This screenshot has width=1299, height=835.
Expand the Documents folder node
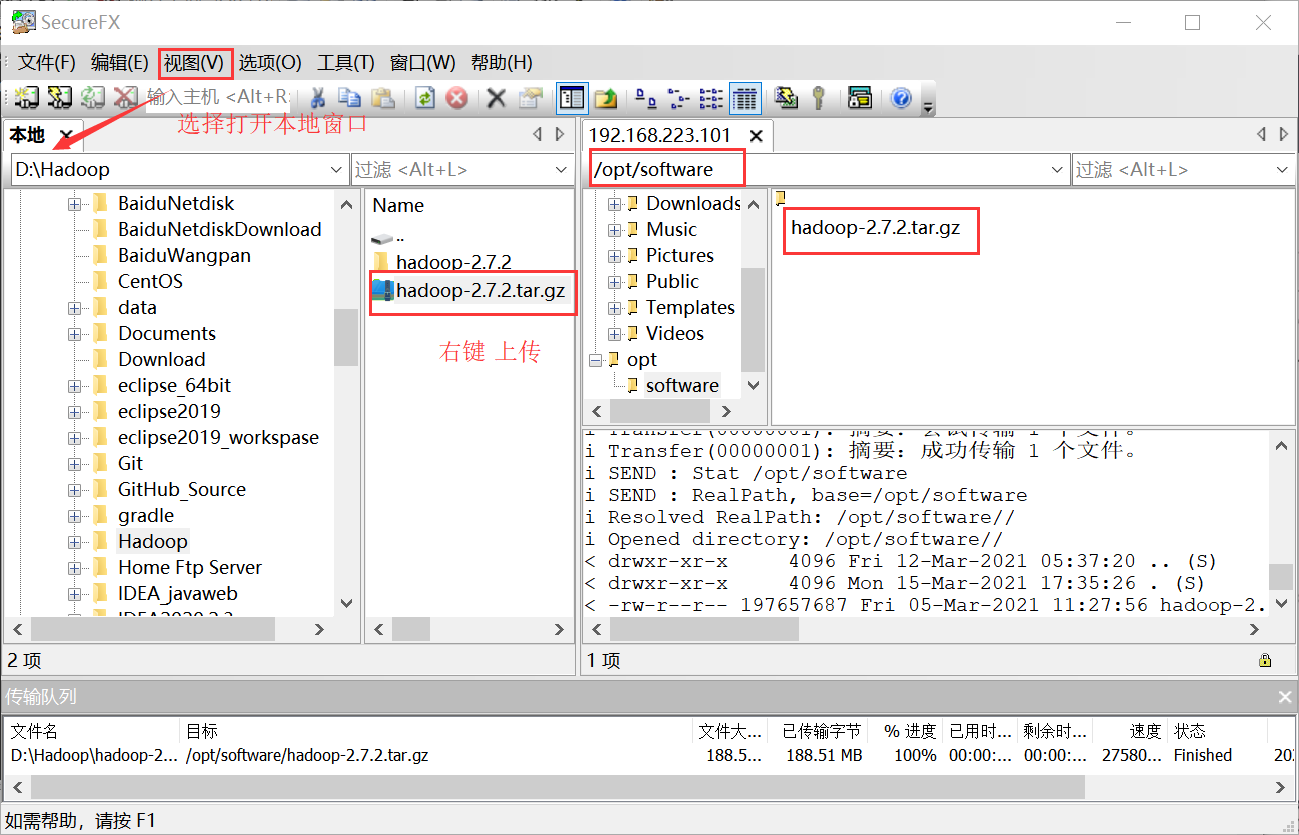(x=75, y=333)
